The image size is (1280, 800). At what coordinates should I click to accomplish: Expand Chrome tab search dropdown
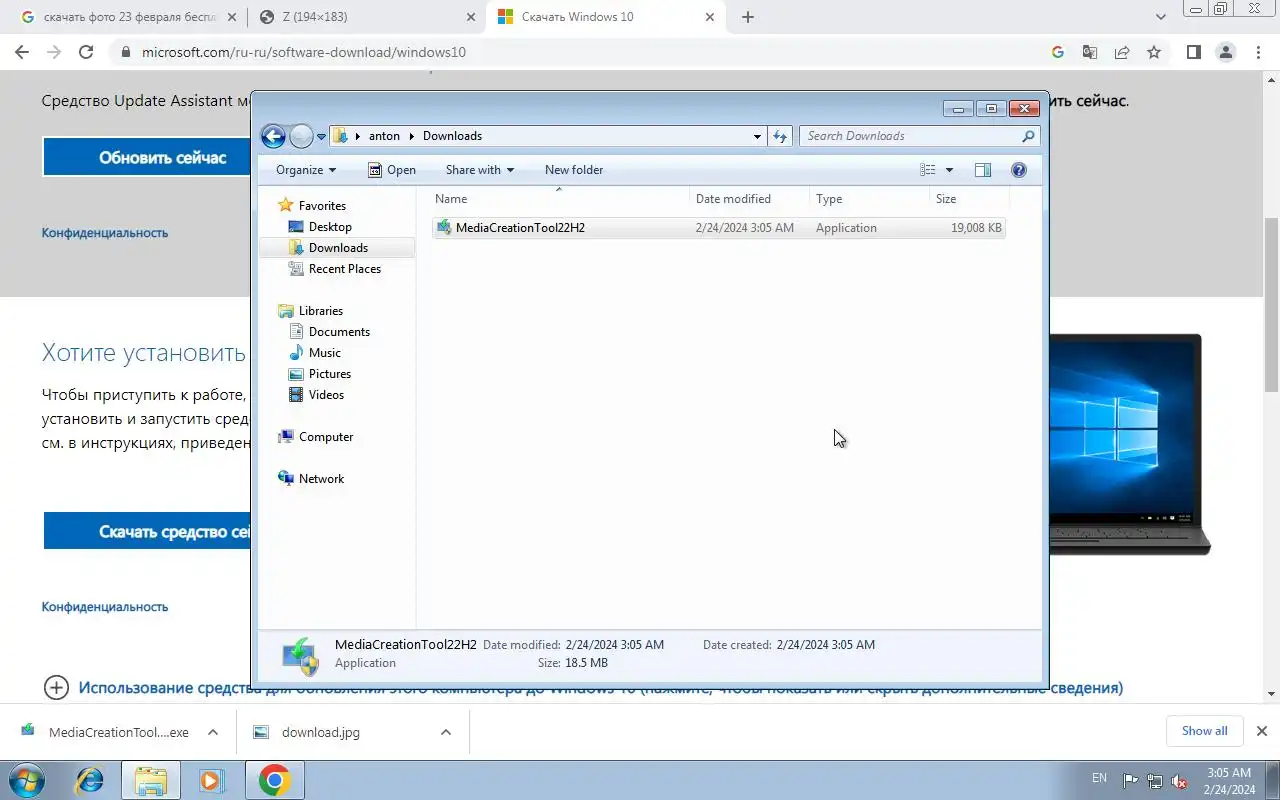1161,17
